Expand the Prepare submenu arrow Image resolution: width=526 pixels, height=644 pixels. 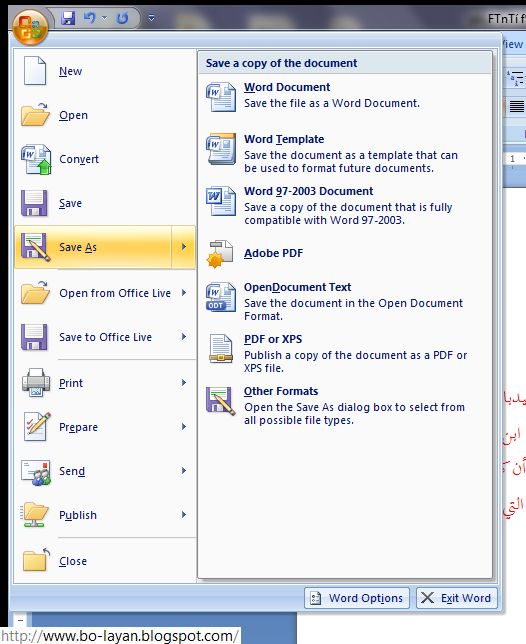click(x=184, y=427)
